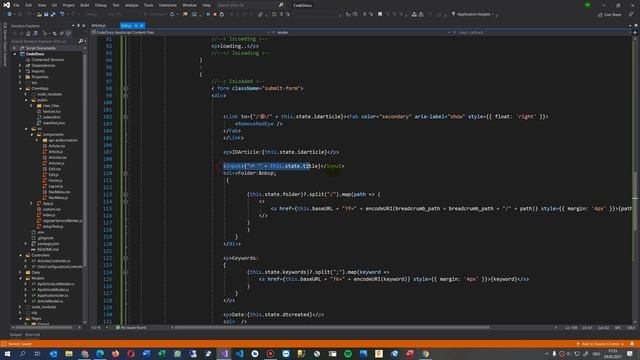Screen dimensions: 640x360
Task: Switch to the Article.js editor tab
Action: tap(98, 25)
